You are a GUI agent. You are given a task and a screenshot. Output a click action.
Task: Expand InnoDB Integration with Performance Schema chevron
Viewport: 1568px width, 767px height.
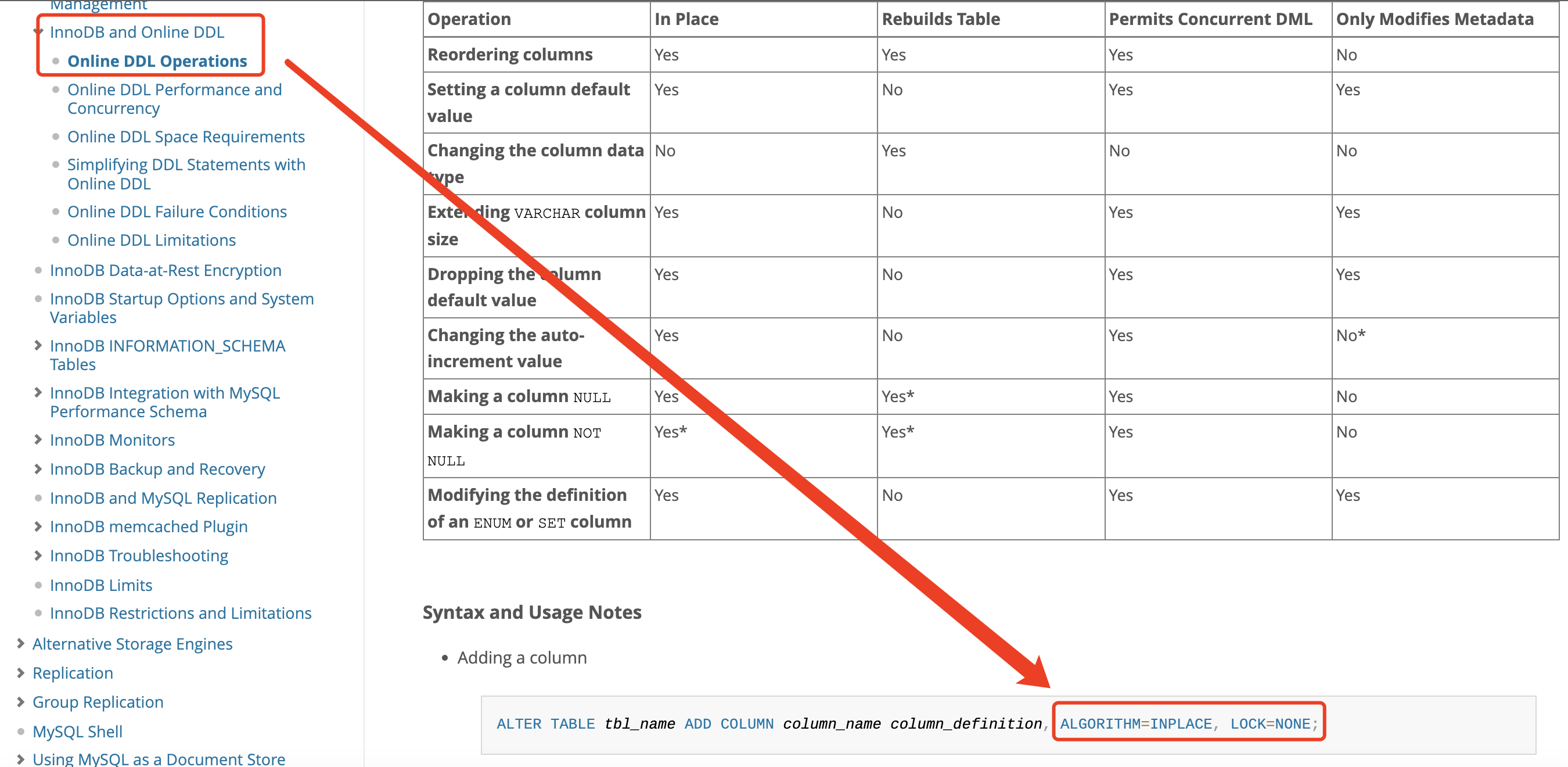click(38, 392)
